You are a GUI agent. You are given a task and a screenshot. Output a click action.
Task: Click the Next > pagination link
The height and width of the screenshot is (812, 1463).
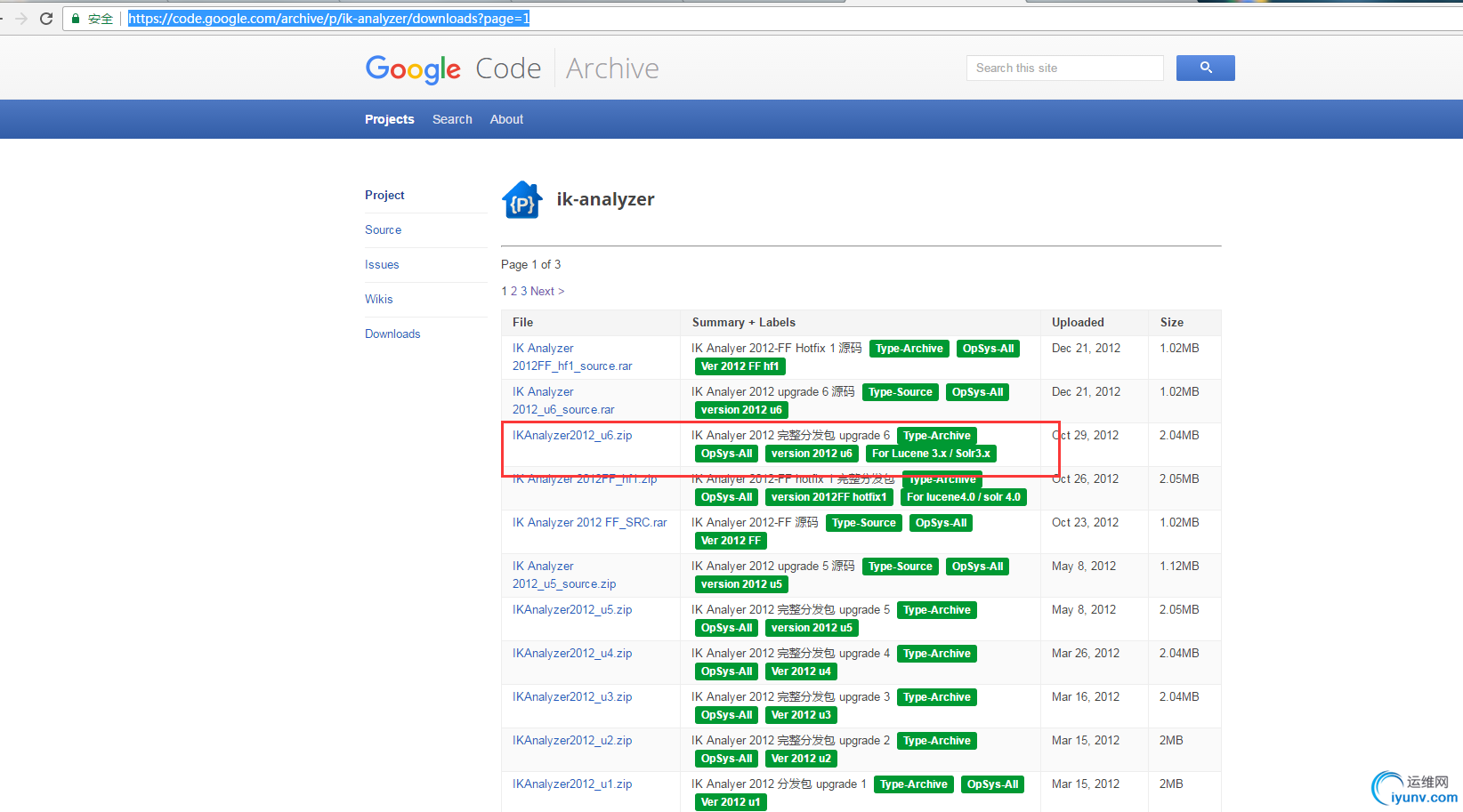(547, 291)
